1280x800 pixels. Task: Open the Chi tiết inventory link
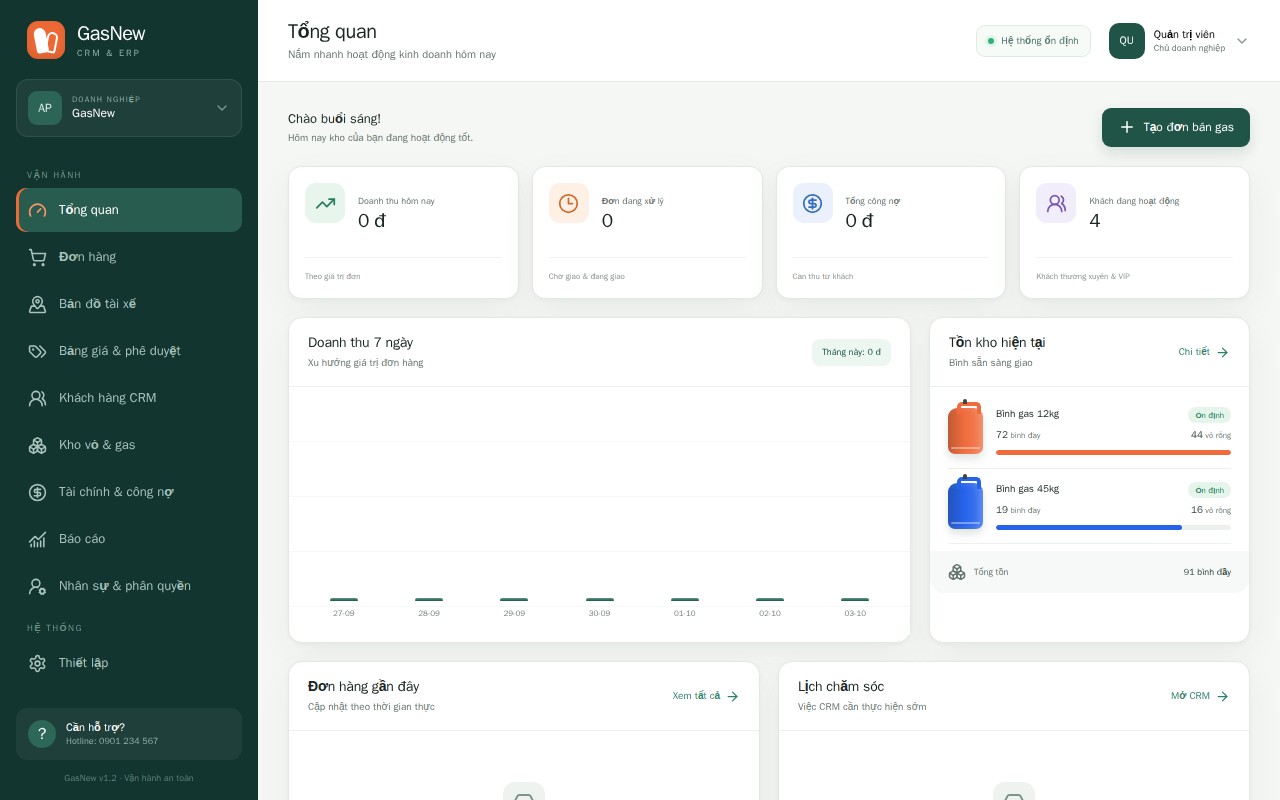point(1204,352)
